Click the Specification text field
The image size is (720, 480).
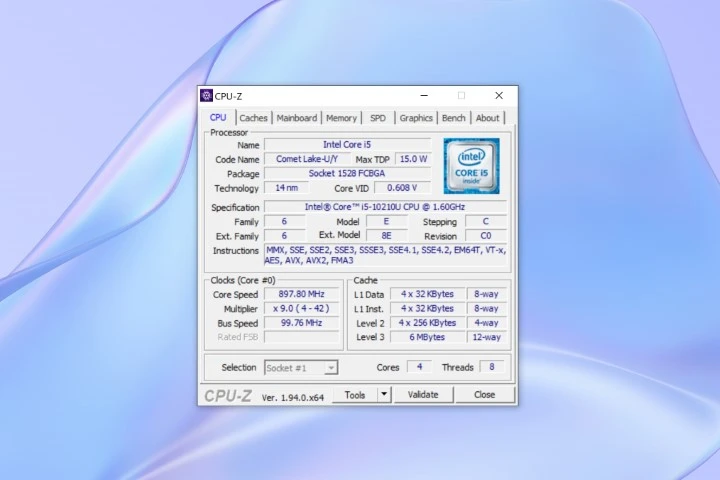385,207
